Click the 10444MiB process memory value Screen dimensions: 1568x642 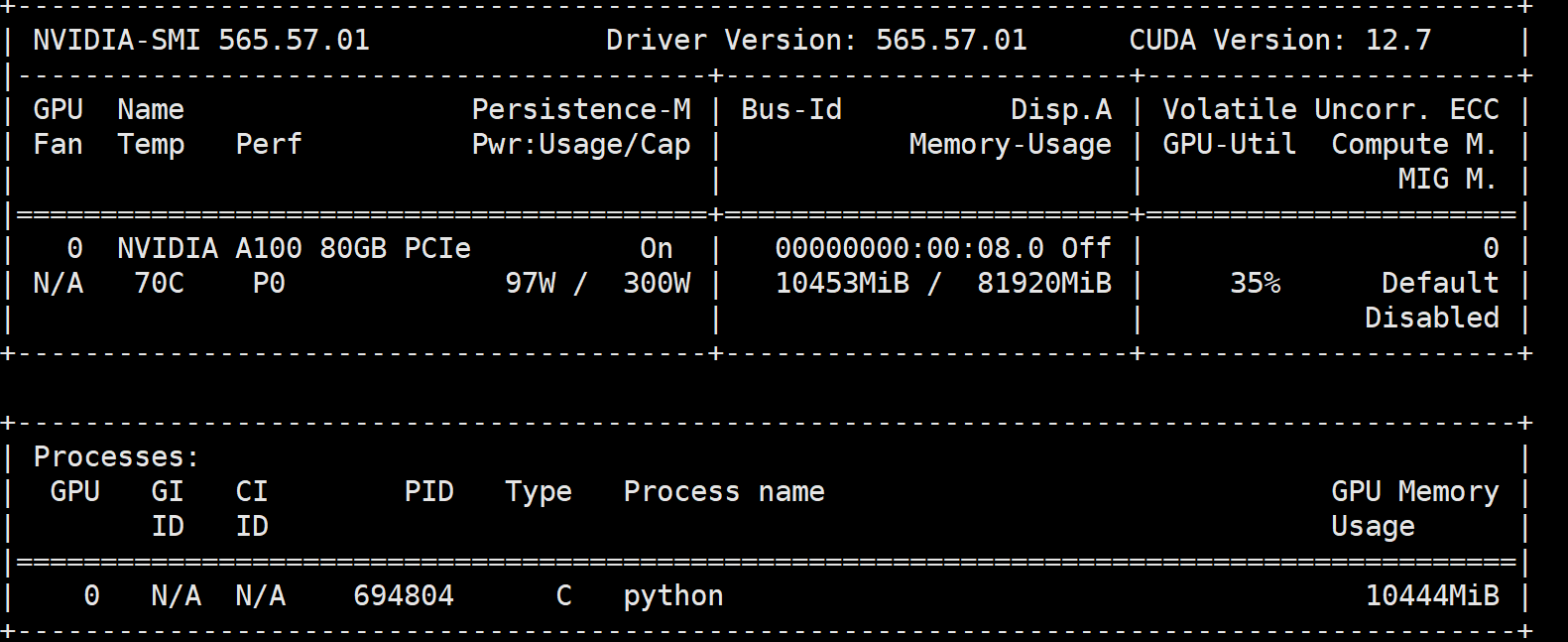(x=1432, y=595)
